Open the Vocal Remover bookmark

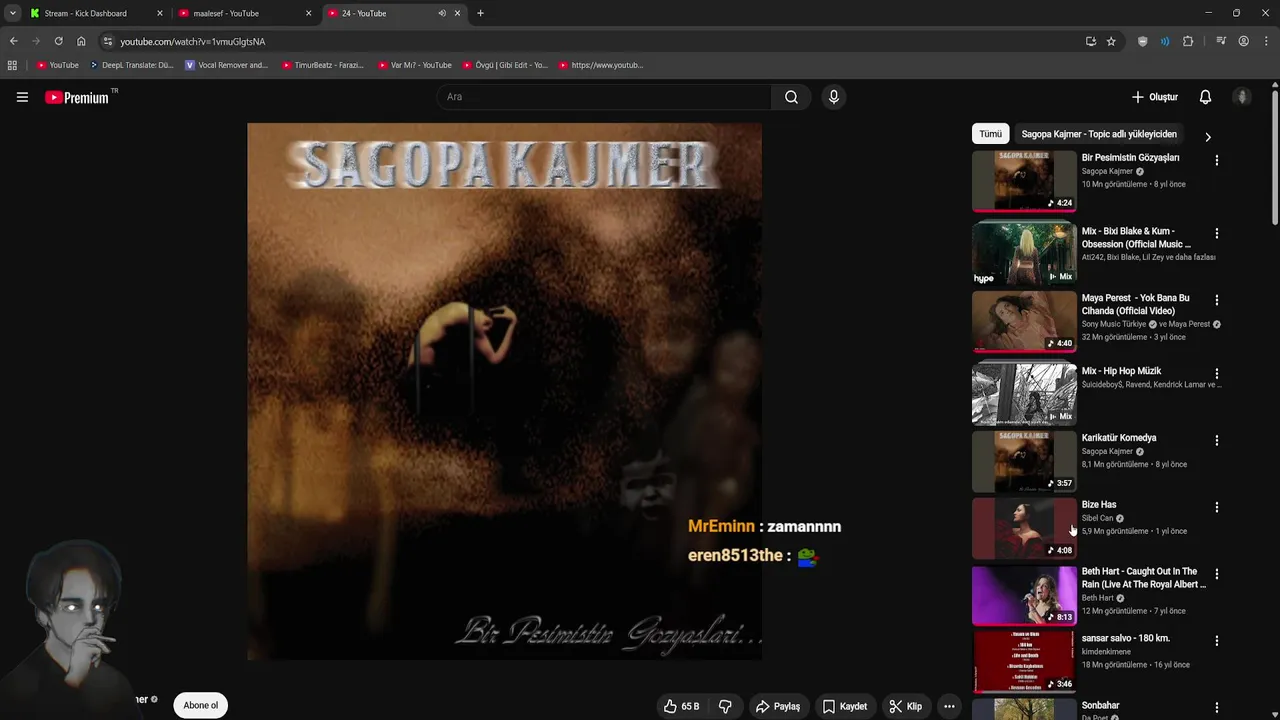tap(227, 65)
